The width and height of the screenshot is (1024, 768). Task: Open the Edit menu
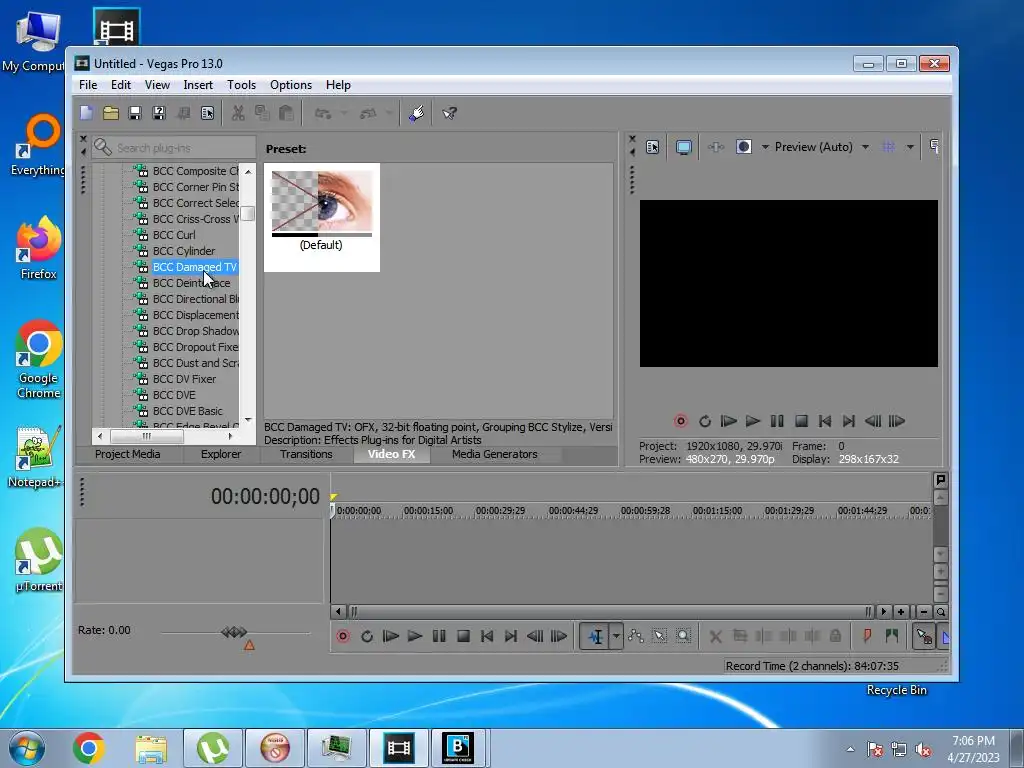click(x=121, y=85)
